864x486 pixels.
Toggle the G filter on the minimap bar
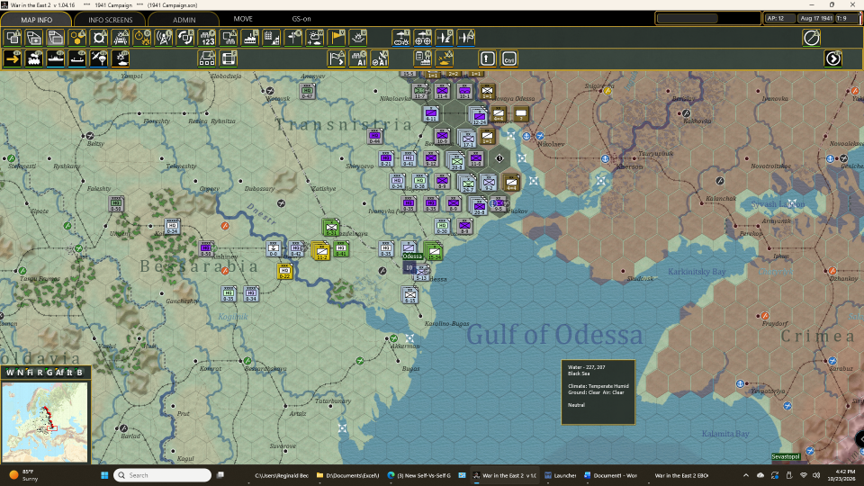pyautogui.click(x=49, y=372)
